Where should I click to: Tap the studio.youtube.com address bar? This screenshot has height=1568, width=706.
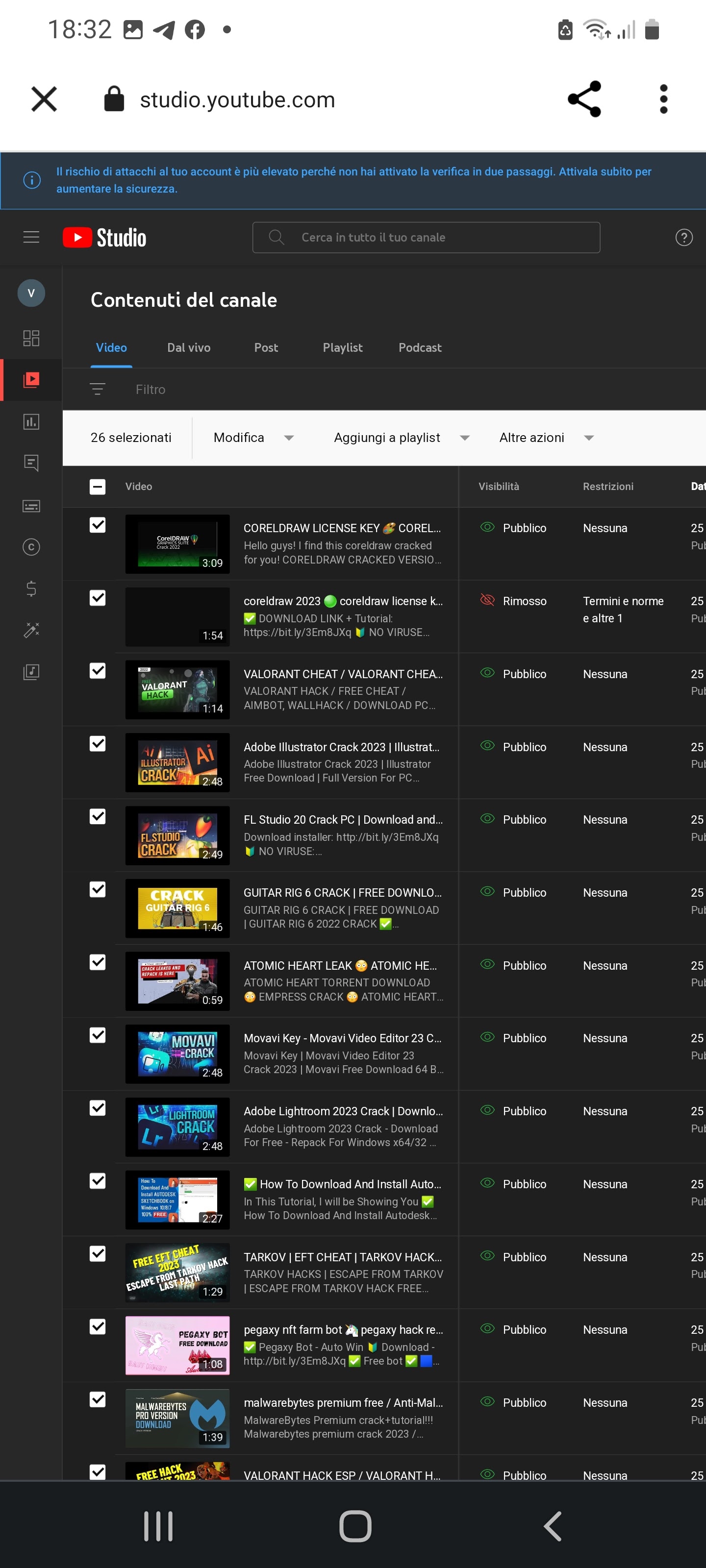[238, 99]
